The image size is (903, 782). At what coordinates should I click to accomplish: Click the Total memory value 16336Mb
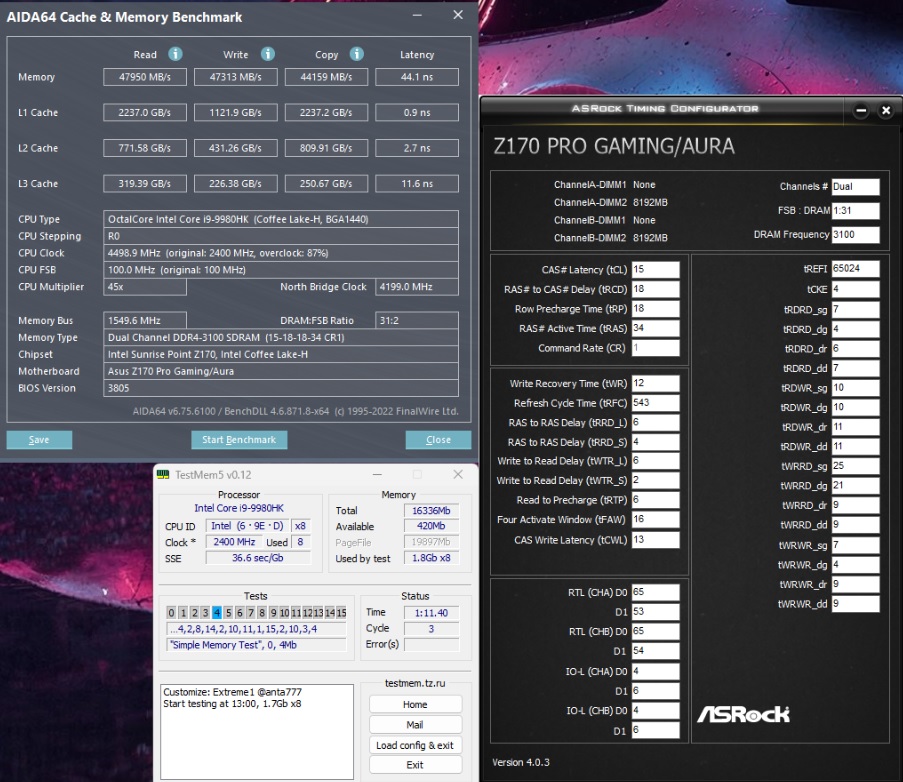coord(431,510)
